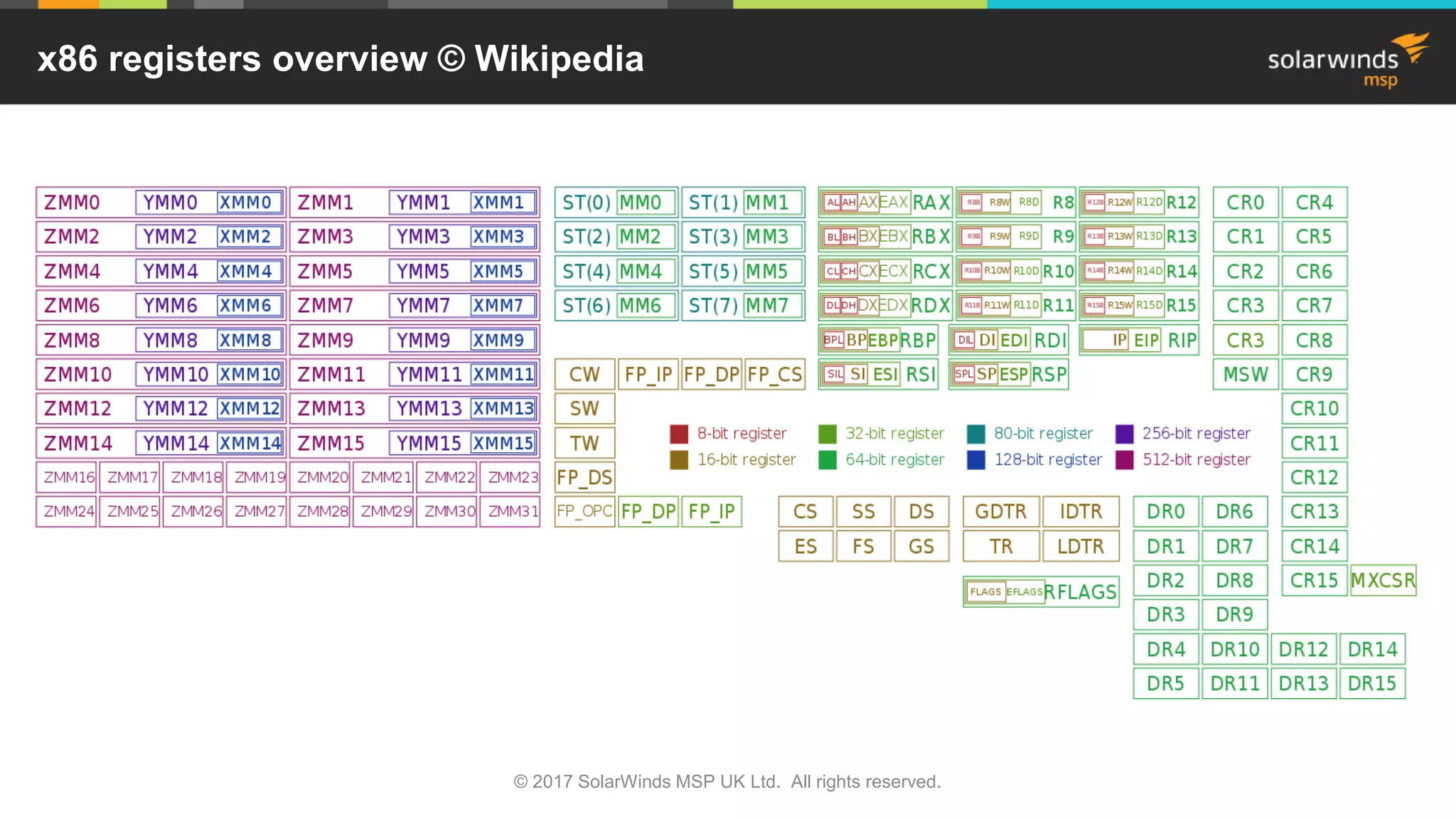
Task: Click the DR7 register box
Action: [1235, 547]
